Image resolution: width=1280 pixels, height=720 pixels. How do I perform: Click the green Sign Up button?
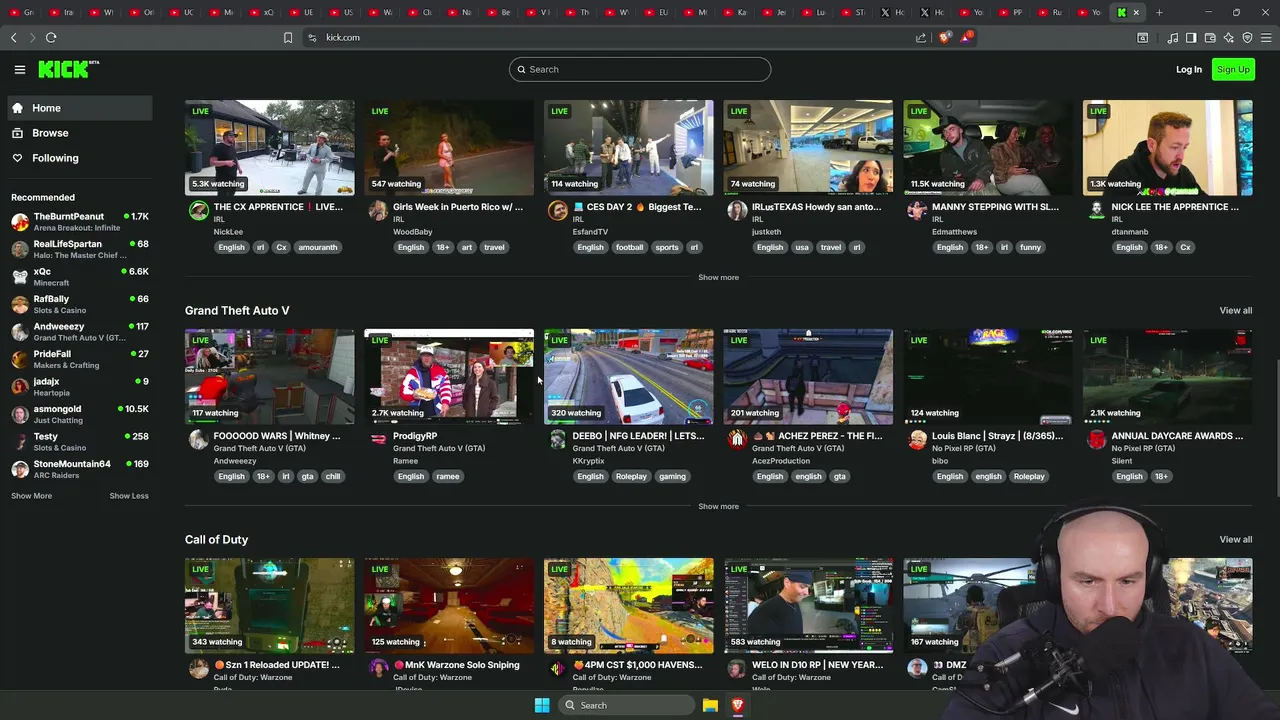pos(1233,69)
